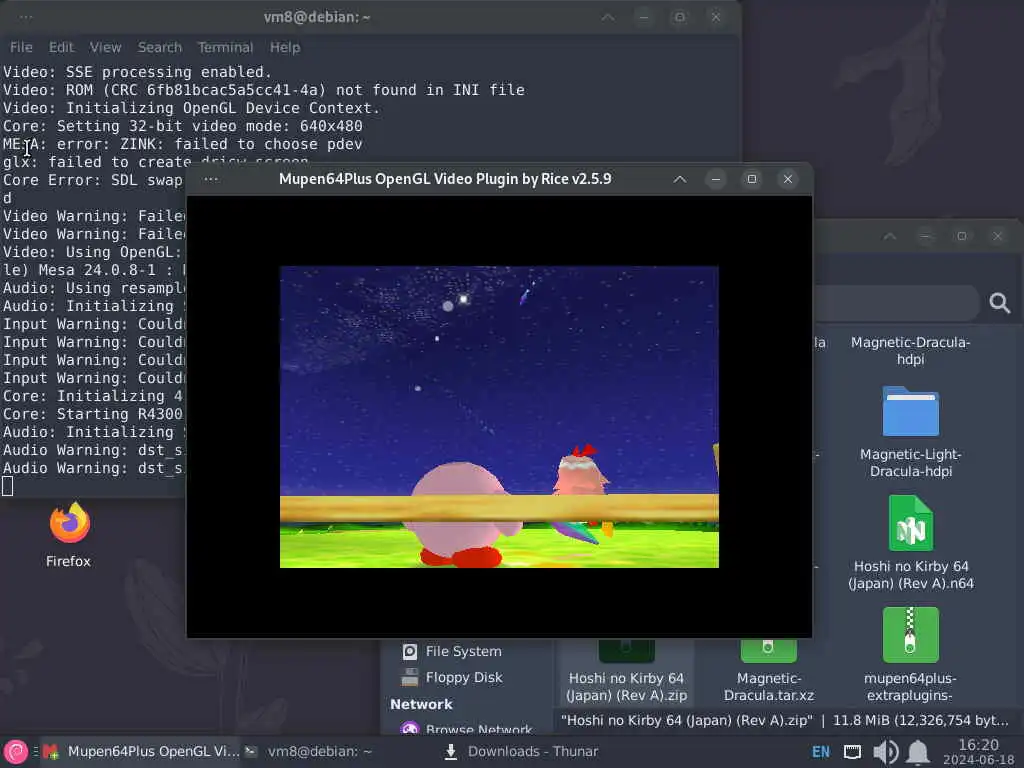Click the display icon in the system tray
This screenshot has height=768, width=1024.
tap(852, 752)
